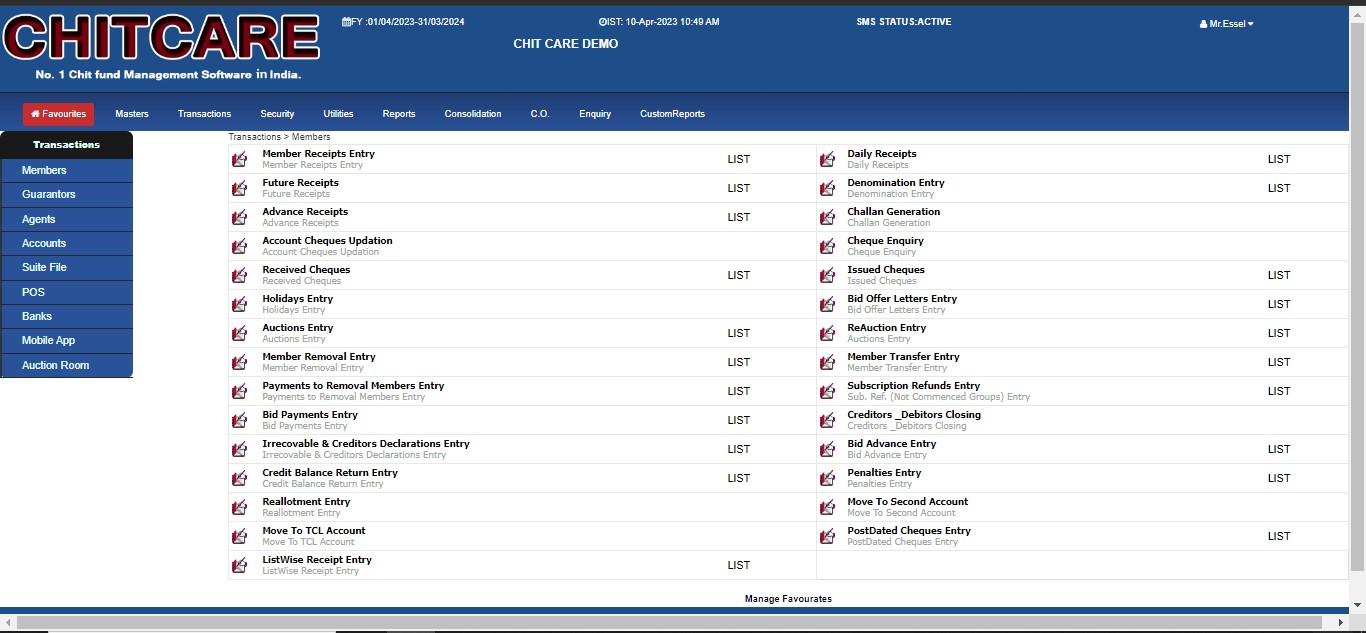
Task: Click the icon beside Member Receipts Entry
Action: [239, 159]
